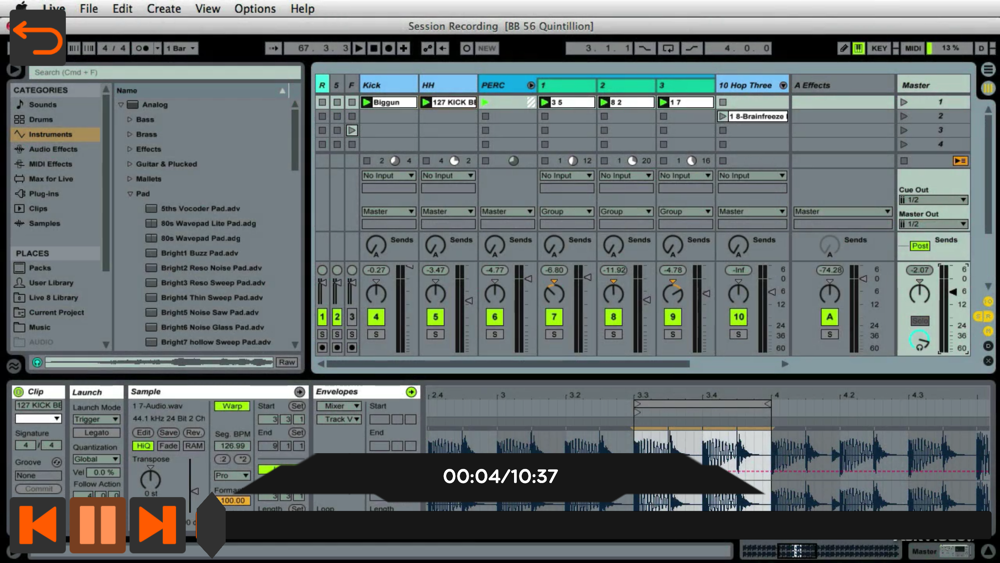Open the Options menu

point(255,9)
